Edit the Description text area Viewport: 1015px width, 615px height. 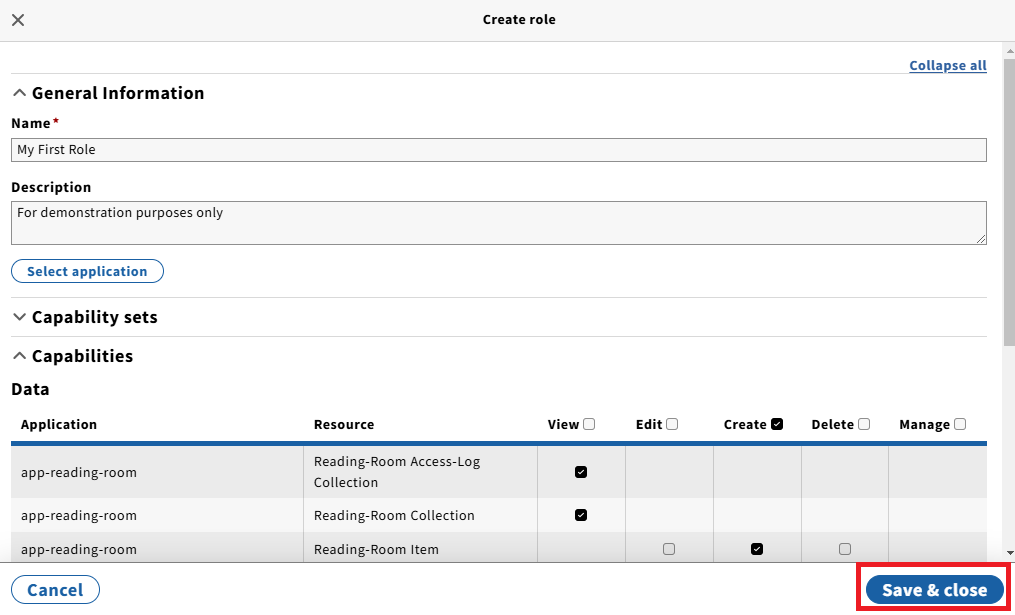[498, 222]
